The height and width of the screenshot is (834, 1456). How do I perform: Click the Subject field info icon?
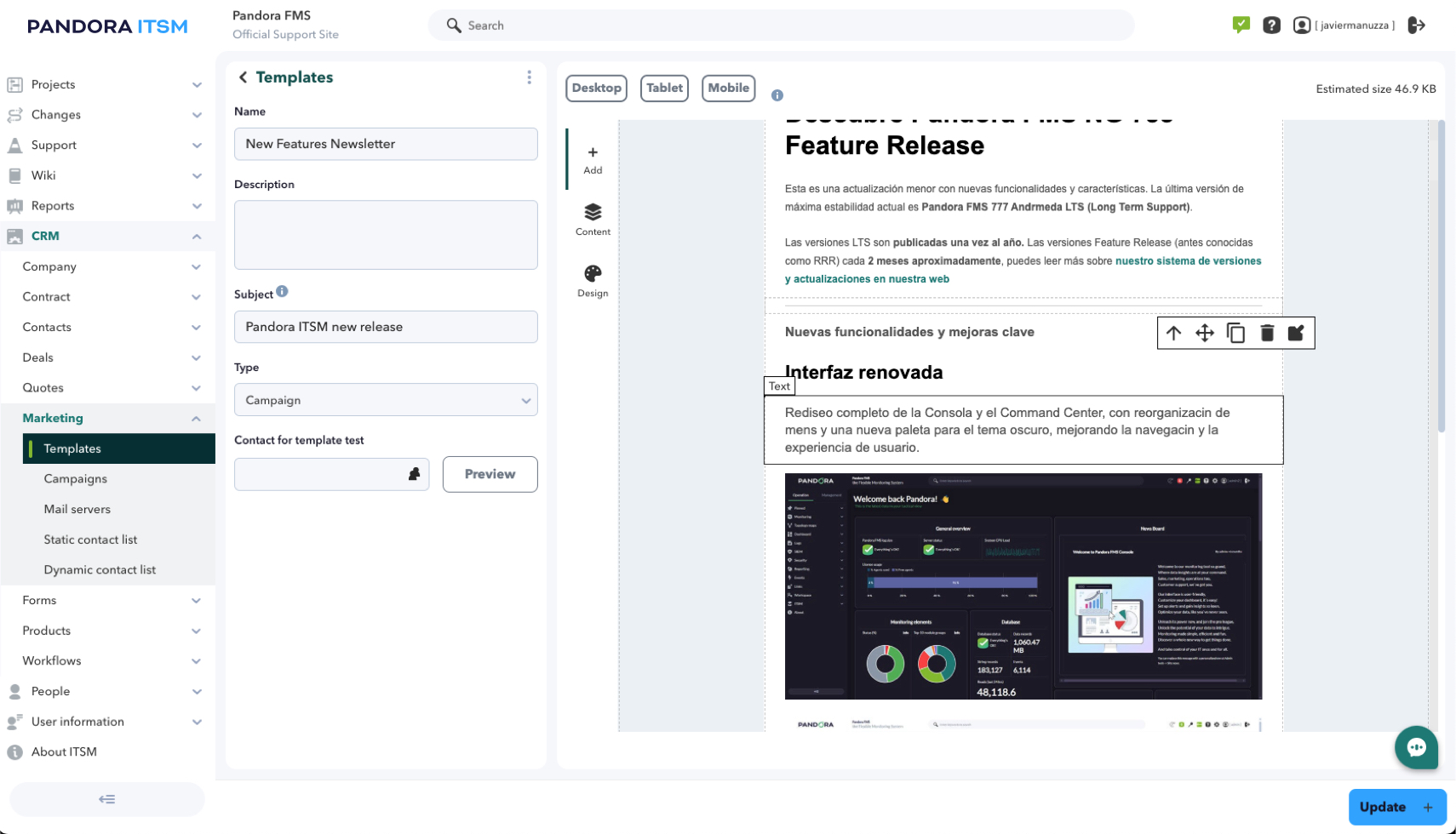coord(282,291)
